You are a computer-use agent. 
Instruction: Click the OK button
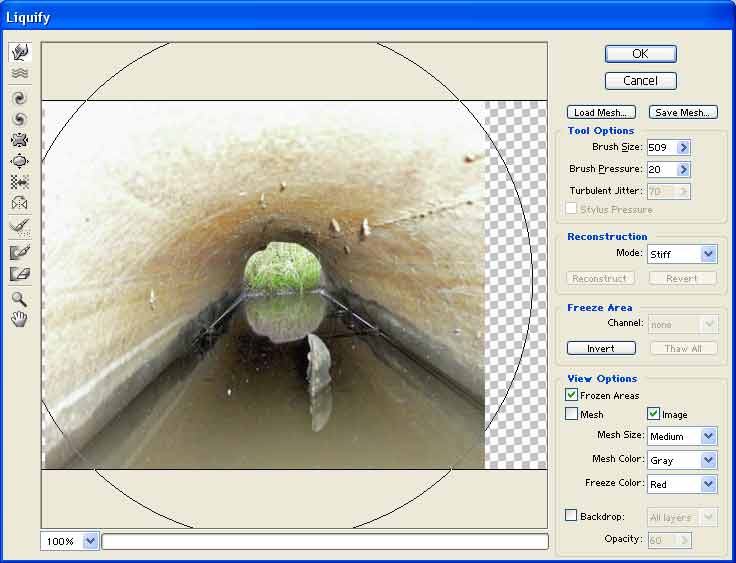[640, 54]
